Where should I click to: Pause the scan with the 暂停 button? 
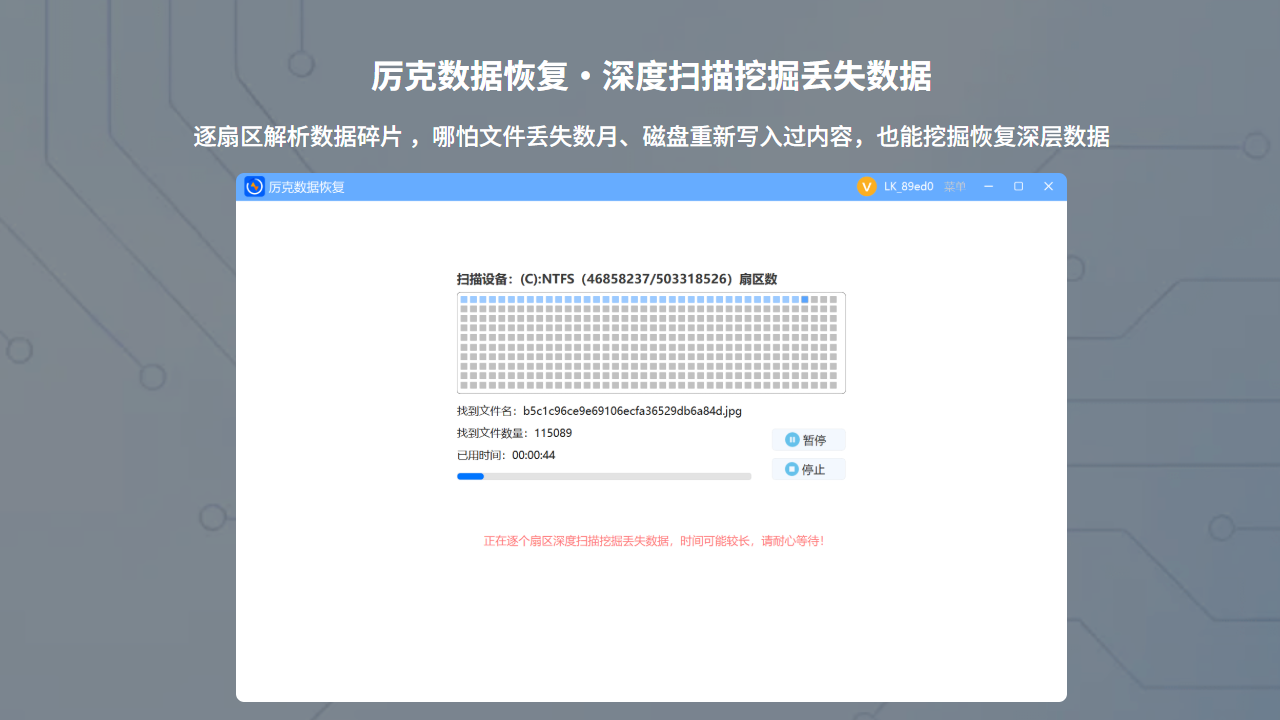[x=808, y=440]
